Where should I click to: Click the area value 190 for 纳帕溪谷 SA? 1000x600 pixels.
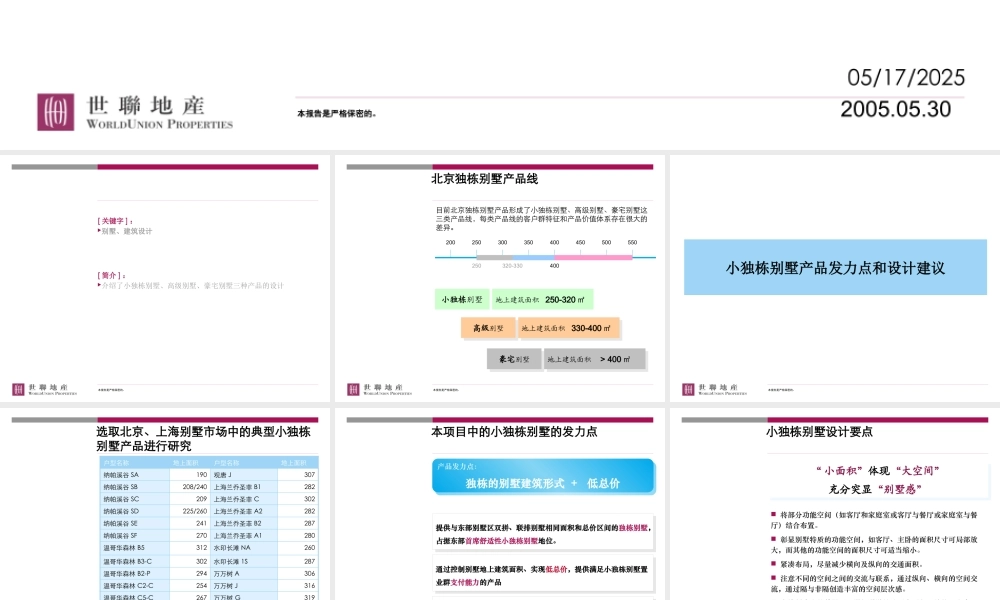click(x=202, y=475)
